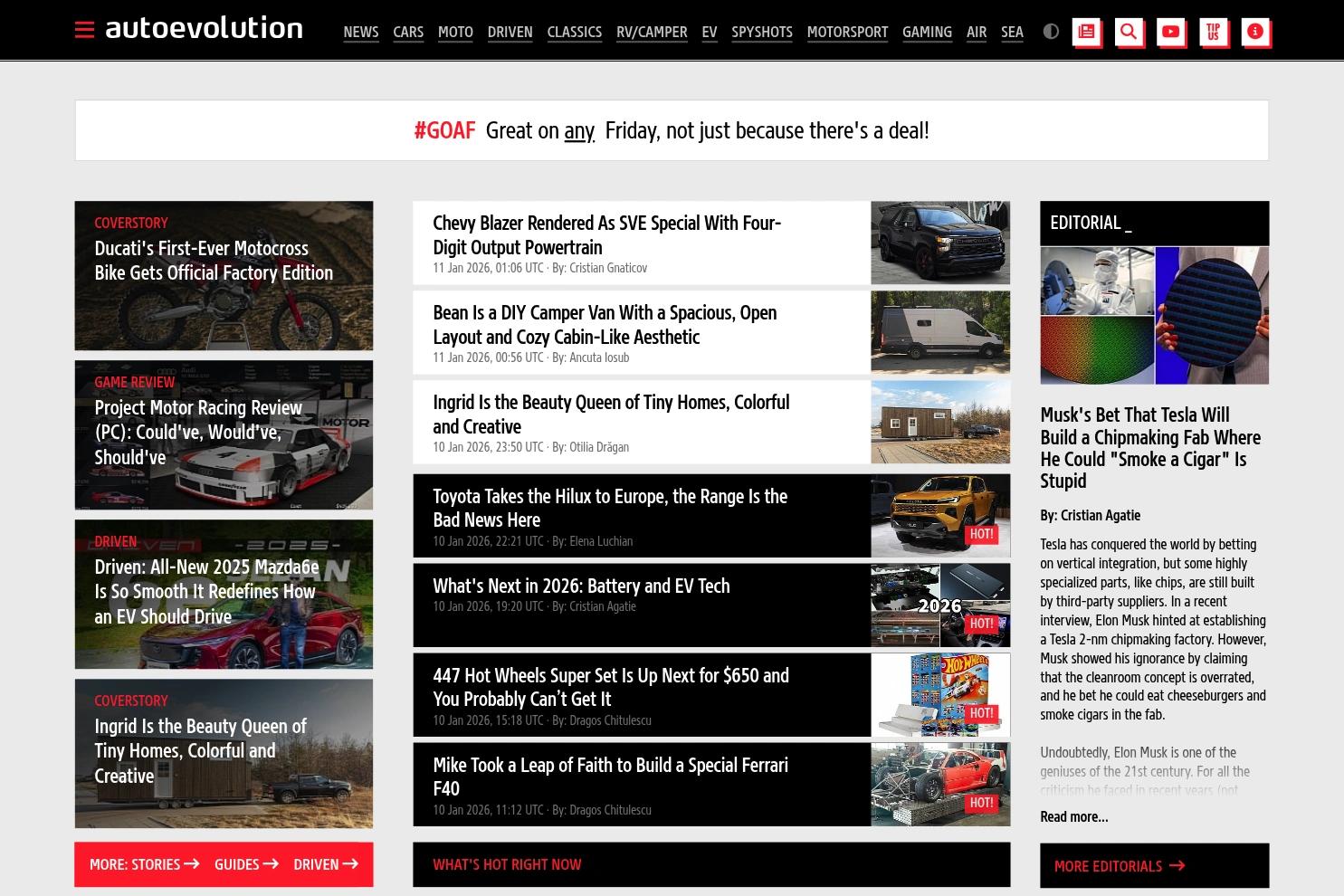Open Chevy Blazer SVE article headline
Viewport: 1344px width, 896px height.
click(x=606, y=234)
